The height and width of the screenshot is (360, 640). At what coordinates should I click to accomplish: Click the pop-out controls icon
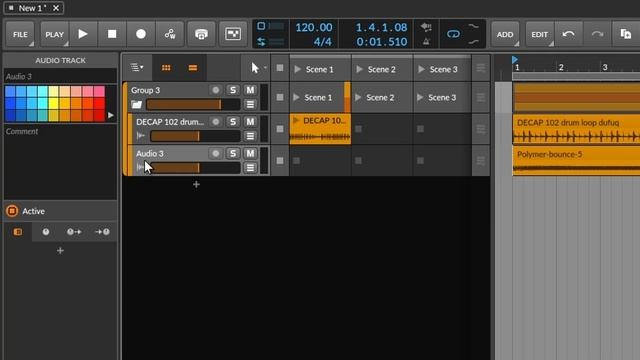pos(233,34)
